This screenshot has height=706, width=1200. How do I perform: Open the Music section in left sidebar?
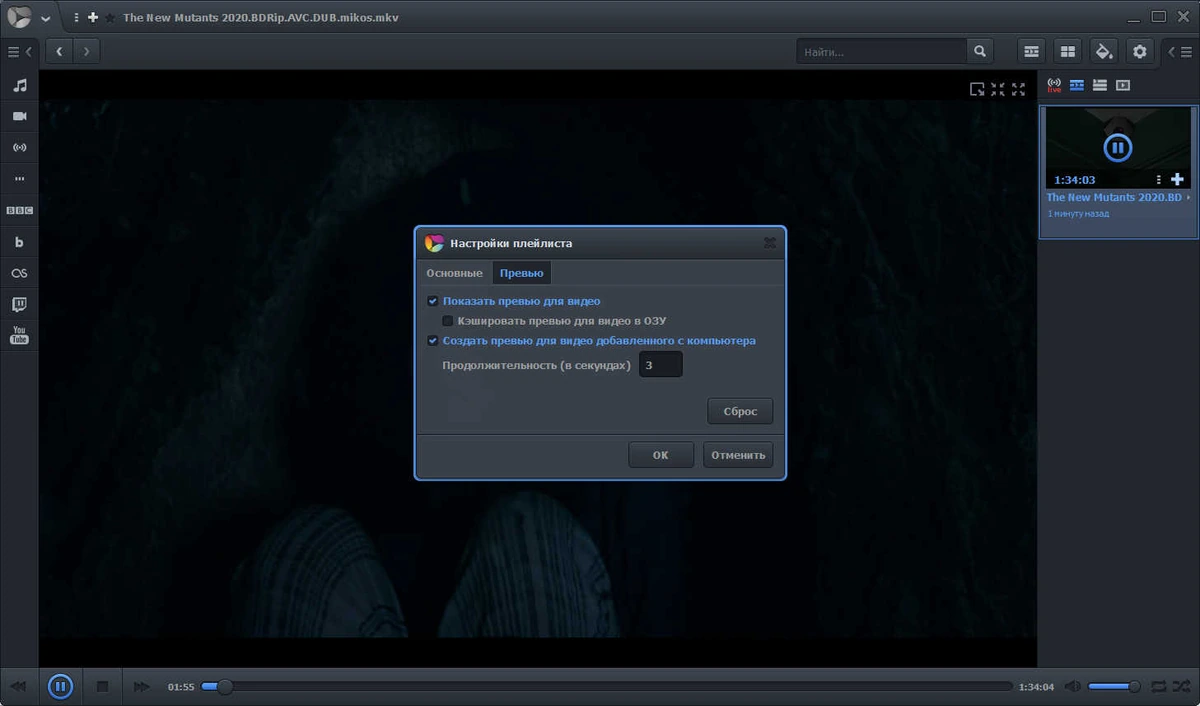tap(19, 85)
